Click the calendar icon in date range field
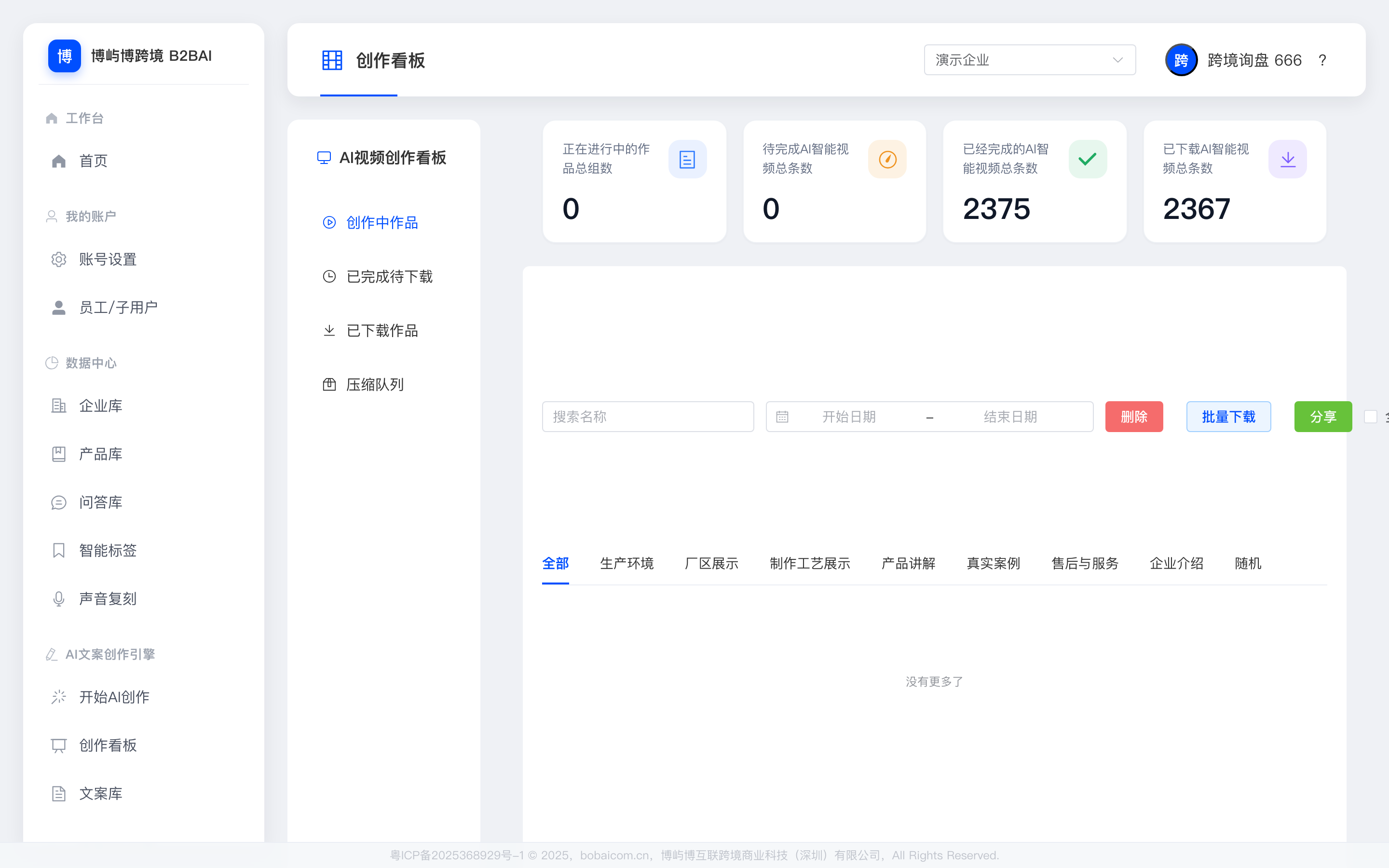 [782, 417]
